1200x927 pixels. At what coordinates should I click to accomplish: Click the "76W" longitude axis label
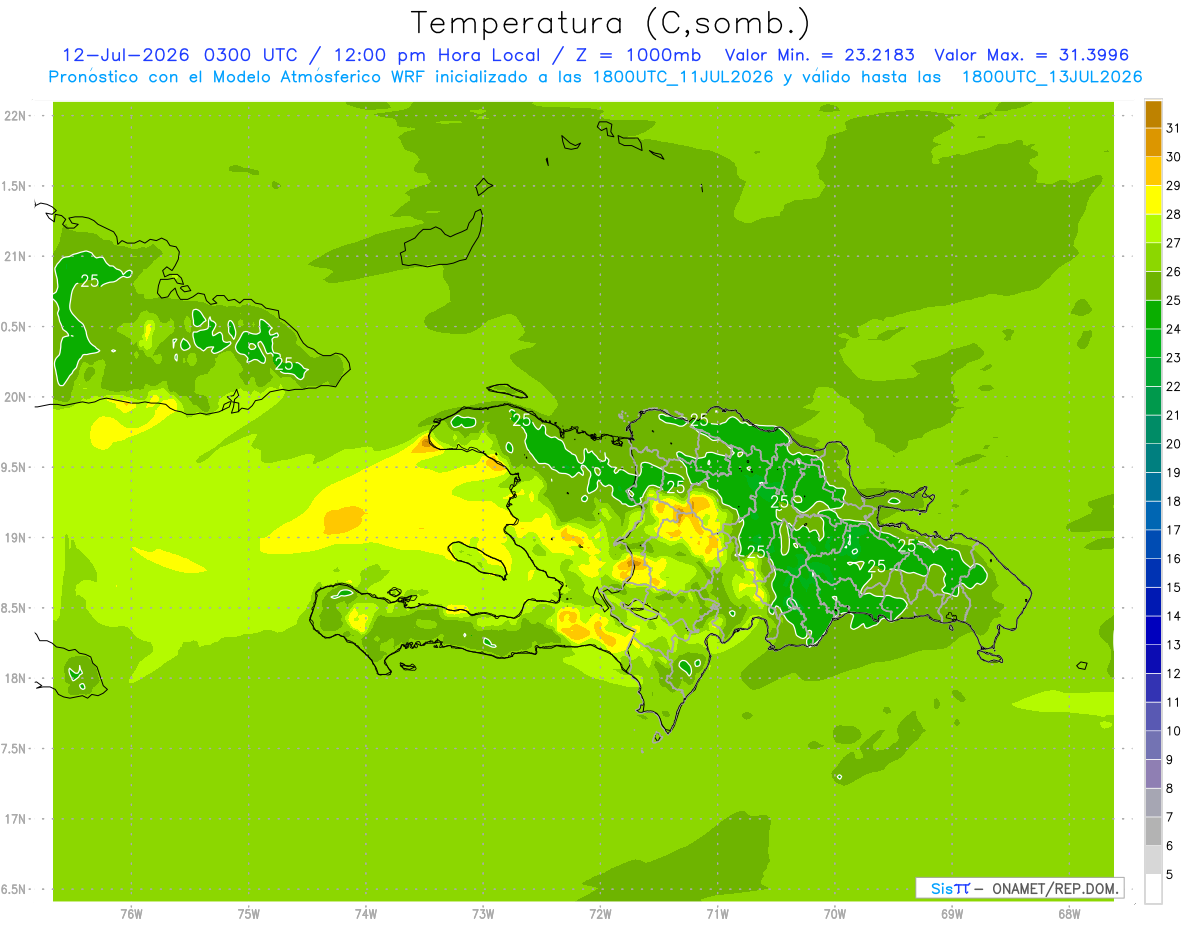[x=131, y=914]
